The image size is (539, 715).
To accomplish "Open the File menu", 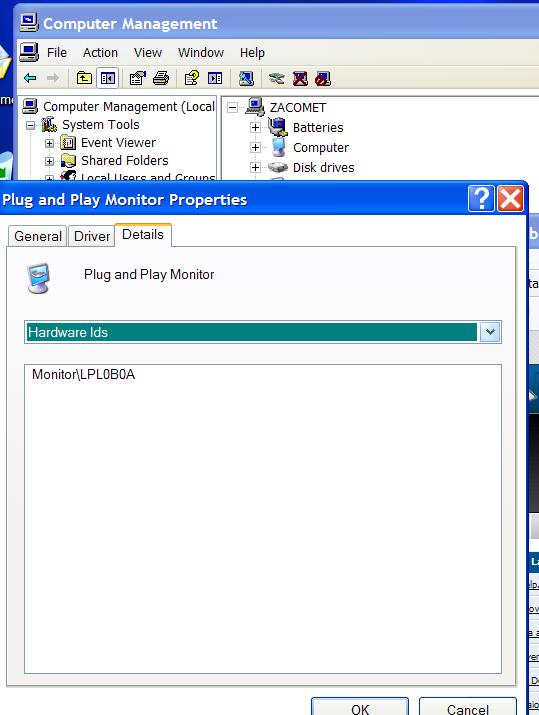I will [x=57, y=52].
